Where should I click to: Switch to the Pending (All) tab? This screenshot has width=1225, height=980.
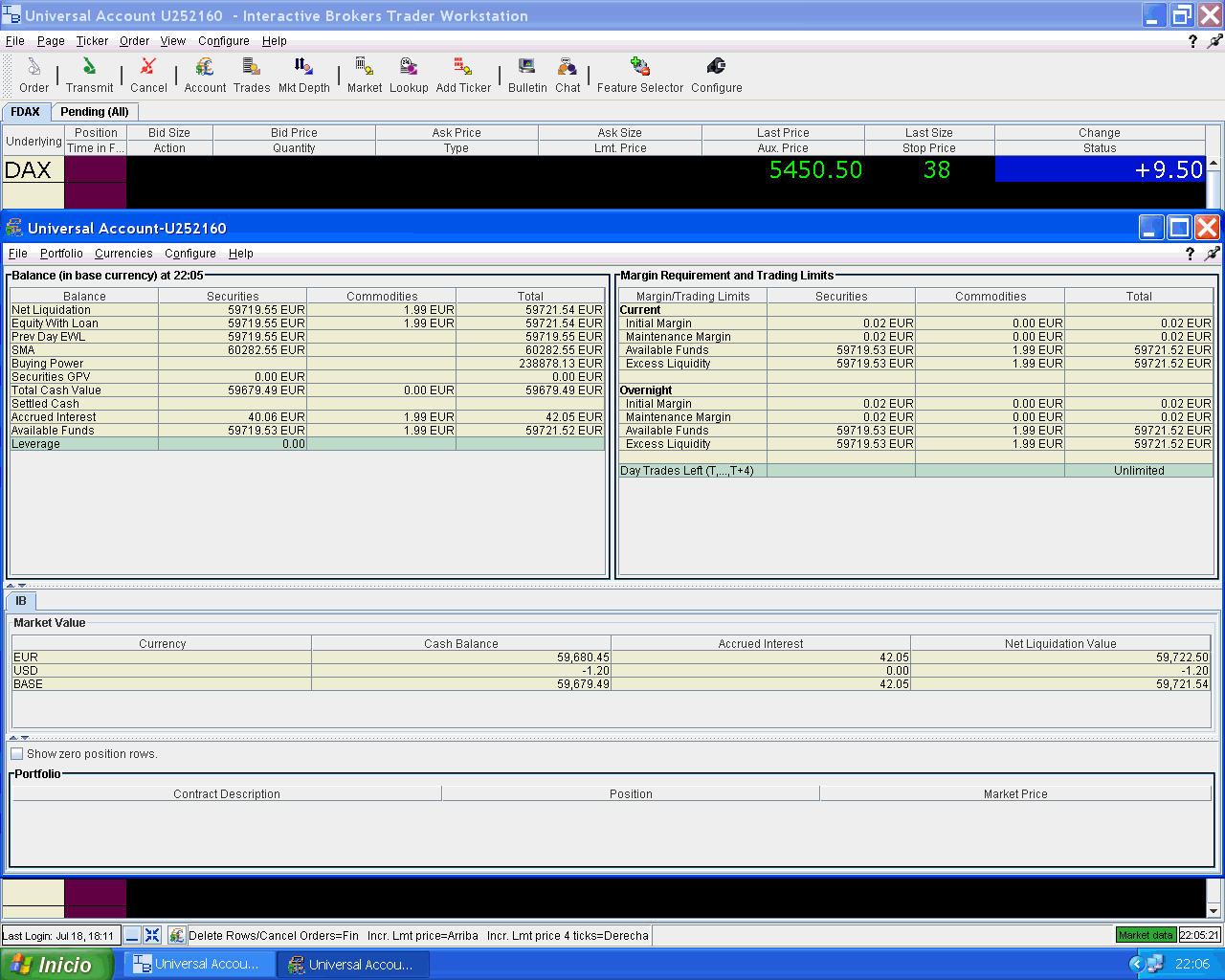pos(95,112)
